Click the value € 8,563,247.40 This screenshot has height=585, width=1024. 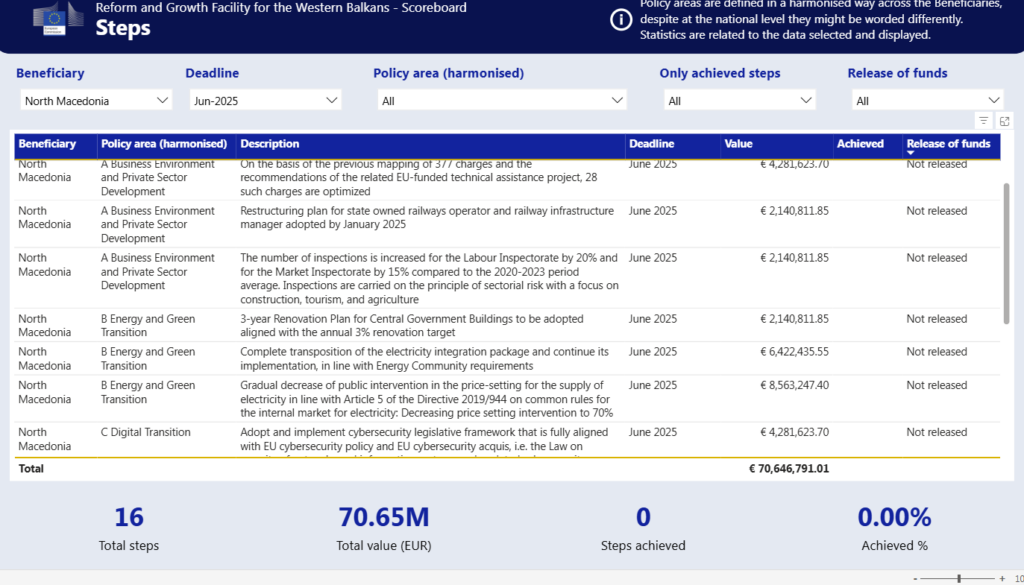(794, 385)
